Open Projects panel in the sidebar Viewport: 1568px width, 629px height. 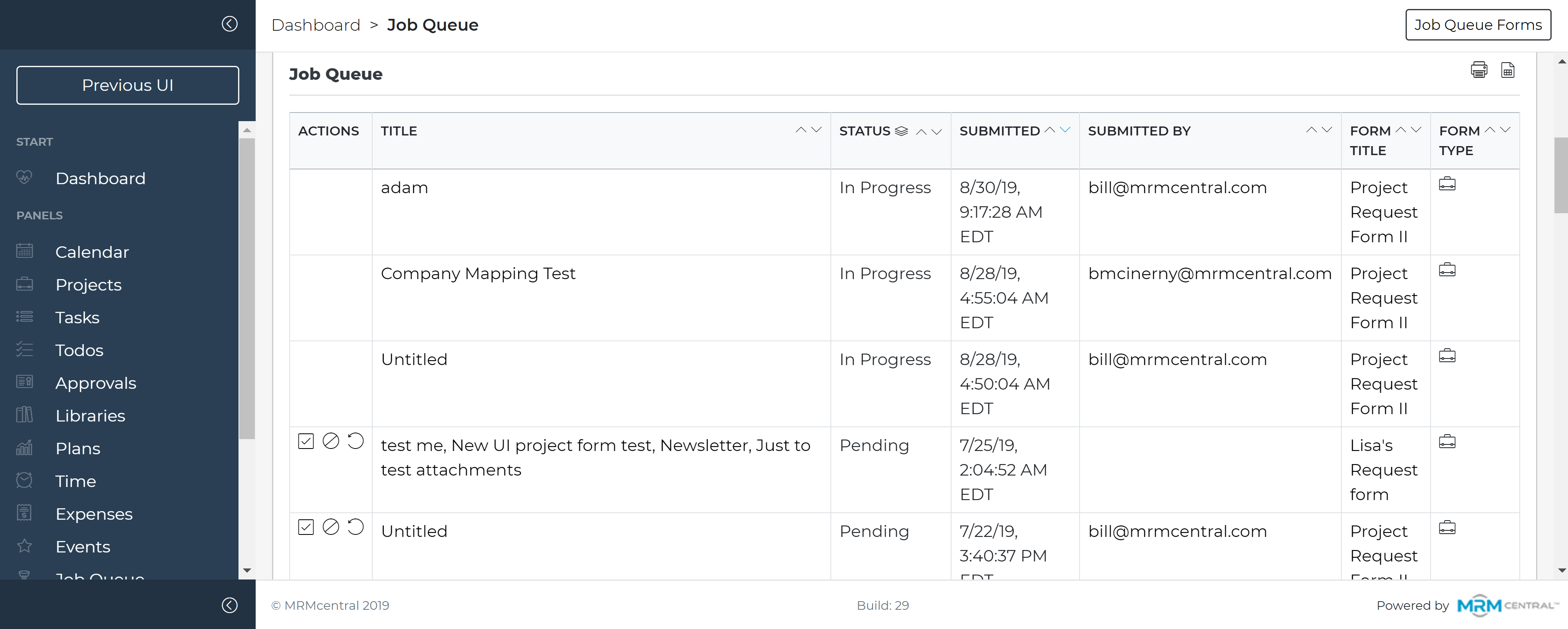tap(88, 284)
